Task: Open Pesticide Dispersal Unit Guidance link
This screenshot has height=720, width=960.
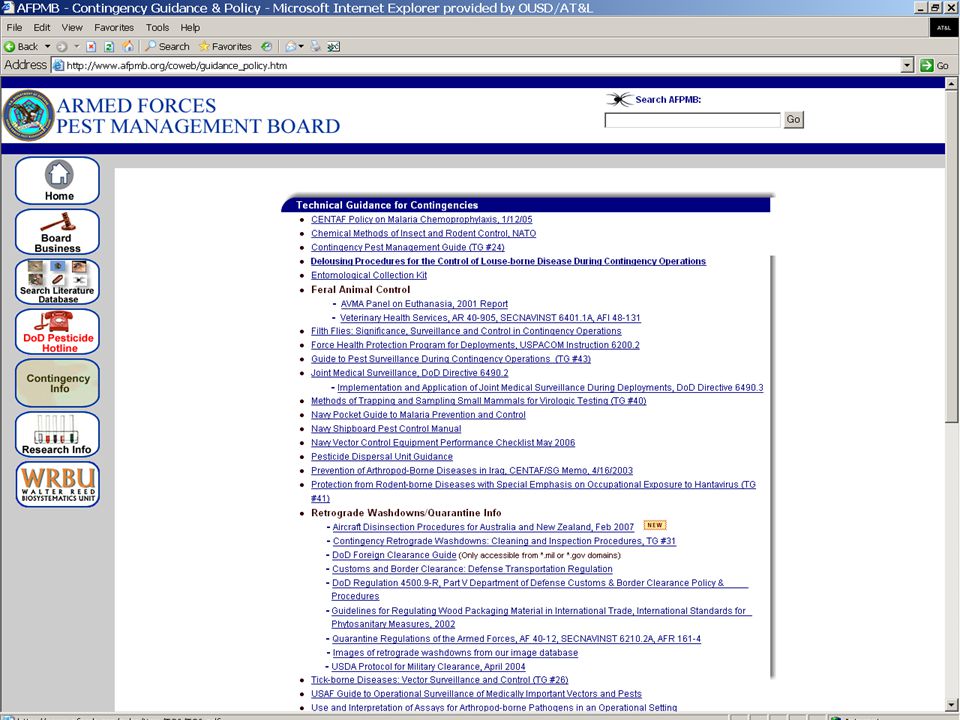Action: pos(382,457)
